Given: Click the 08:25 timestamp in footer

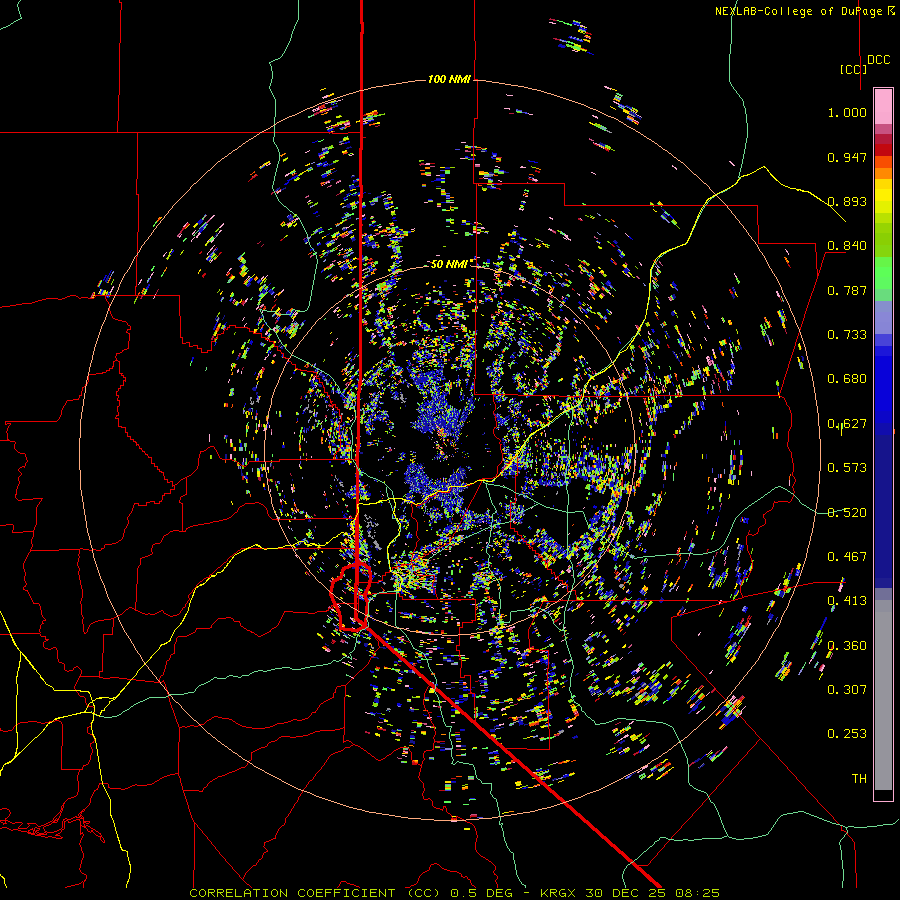Looking at the screenshot, I should click(x=698, y=893).
